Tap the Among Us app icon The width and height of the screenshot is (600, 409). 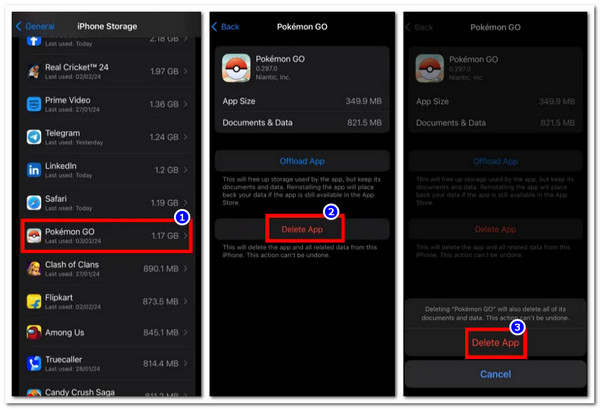34,334
